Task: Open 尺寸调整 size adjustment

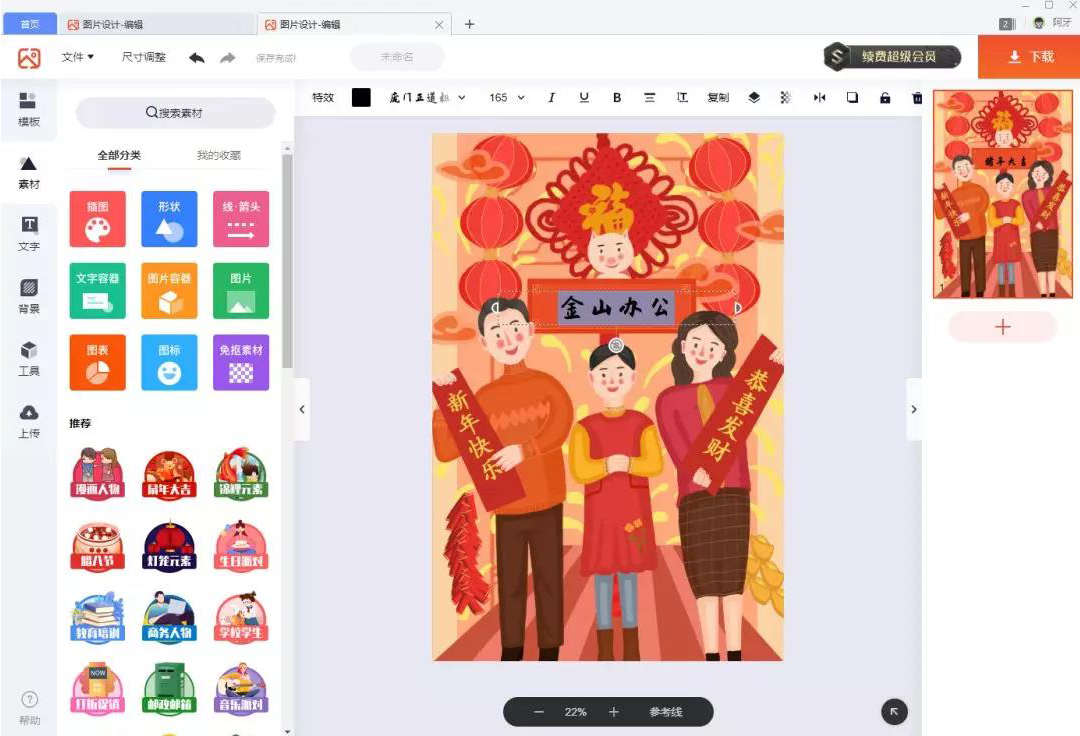Action: 144,57
